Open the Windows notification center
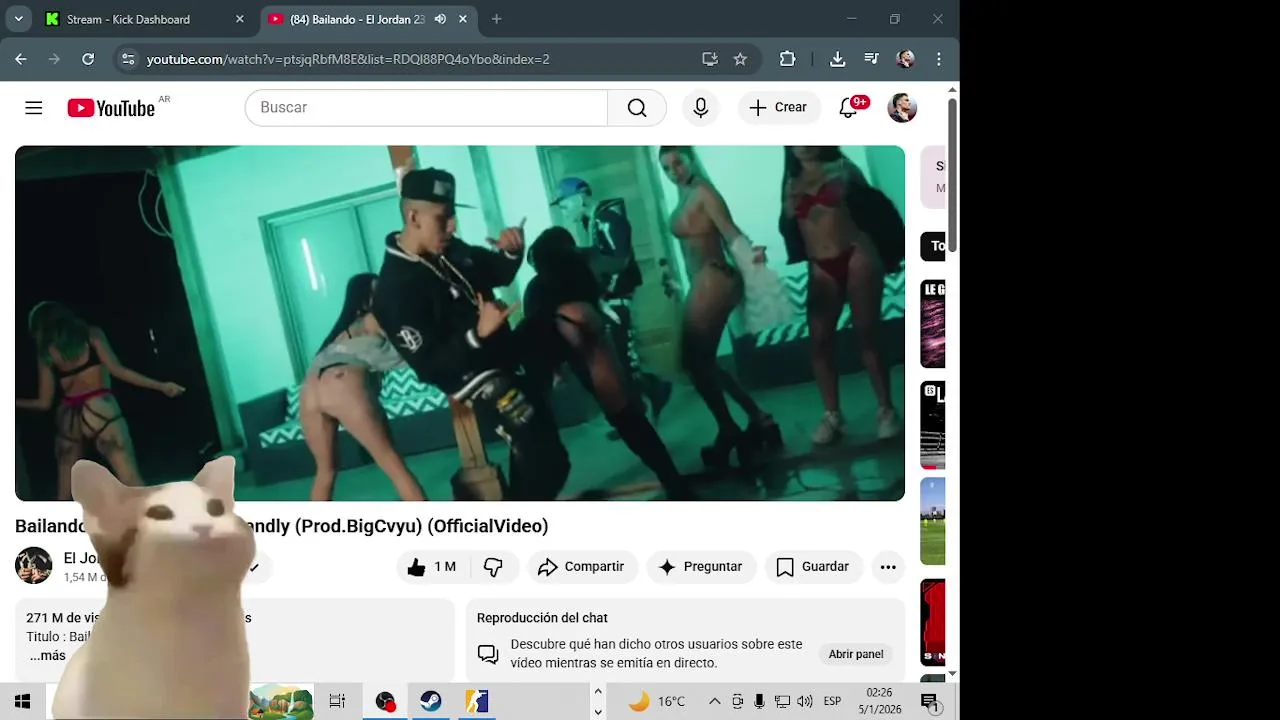 [929, 701]
